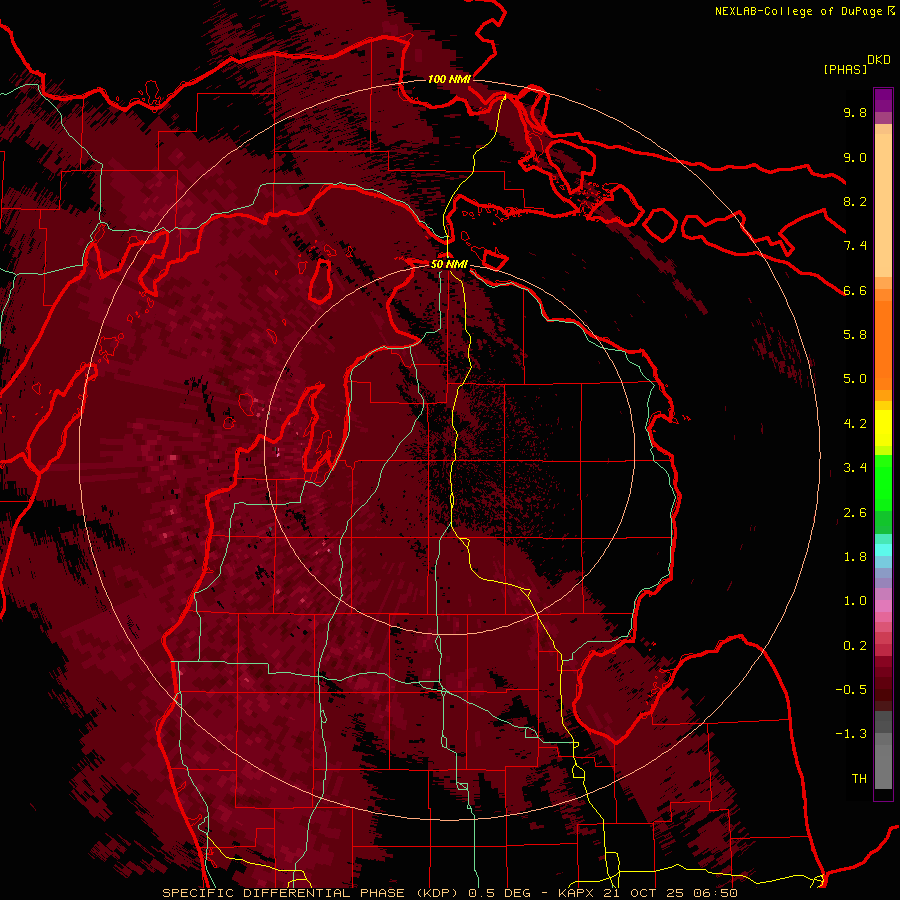
Task: Click the radar product title caption at bottom
Action: (450, 893)
